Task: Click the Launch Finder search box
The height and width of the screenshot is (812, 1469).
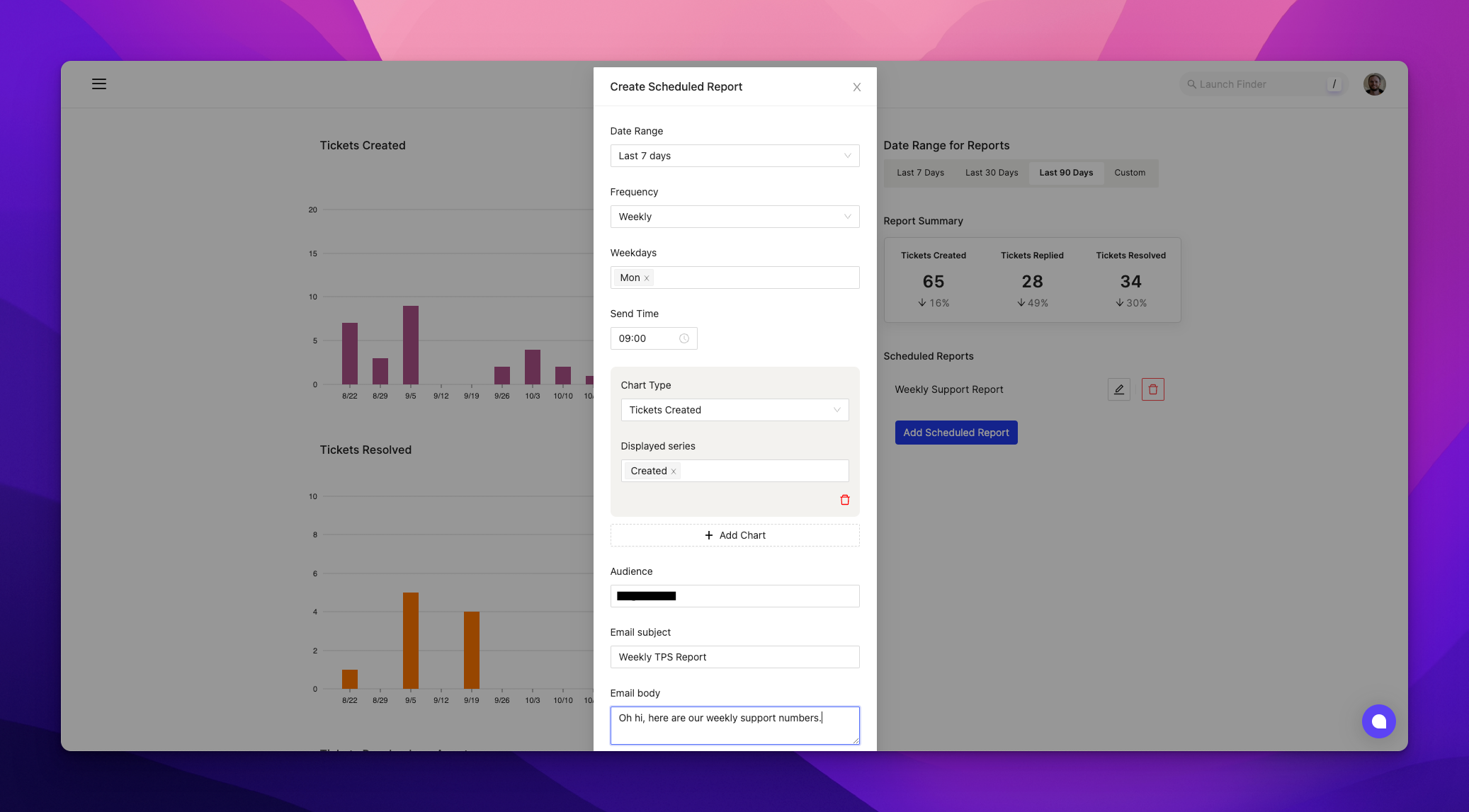Action: pyautogui.click(x=1264, y=84)
